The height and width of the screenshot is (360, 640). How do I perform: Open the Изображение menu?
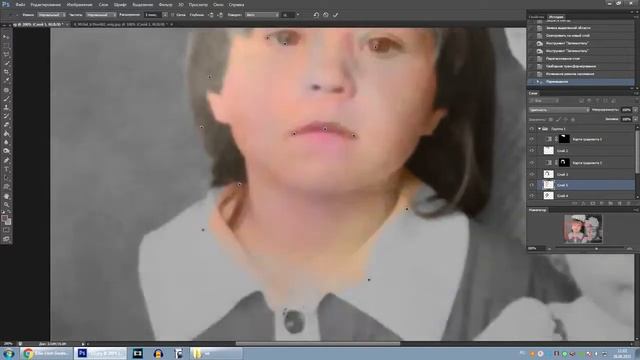(80, 4)
